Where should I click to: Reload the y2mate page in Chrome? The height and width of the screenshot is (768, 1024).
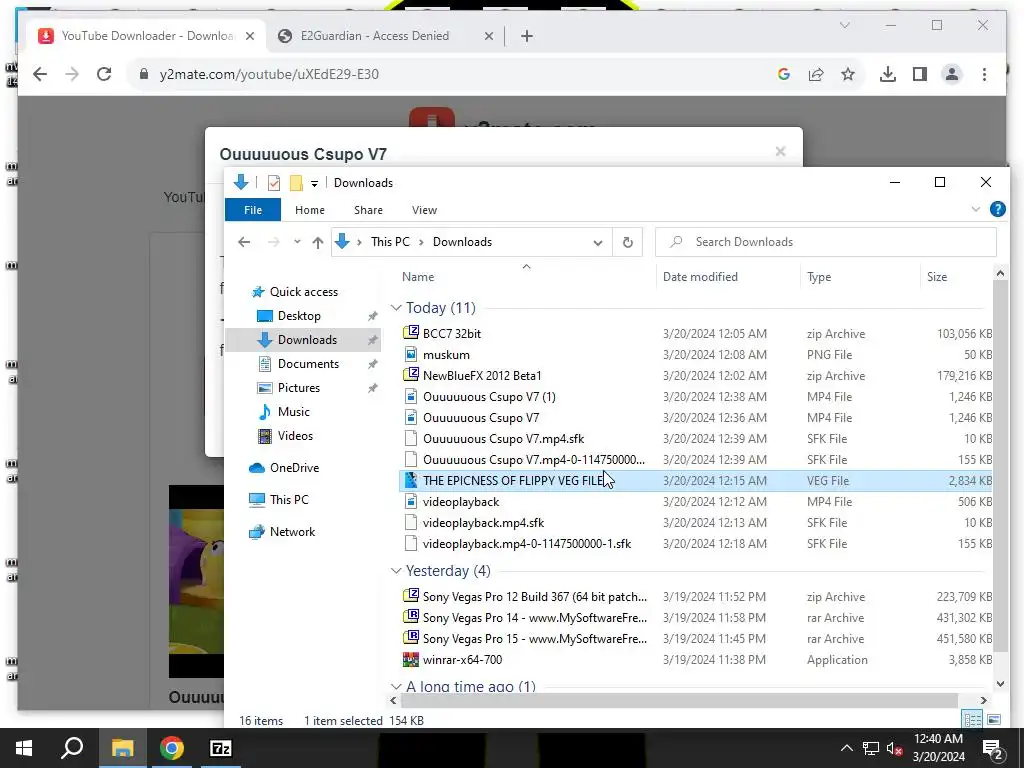coord(104,74)
